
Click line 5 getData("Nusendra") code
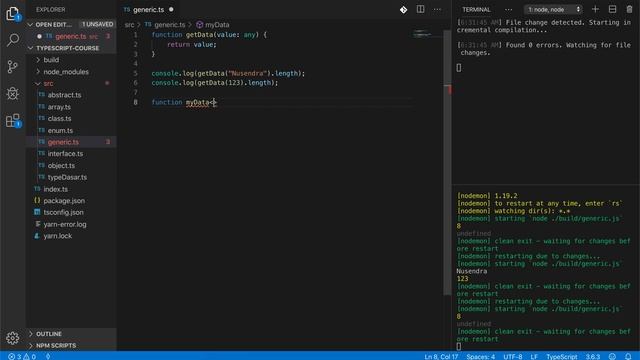coord(228,73)
